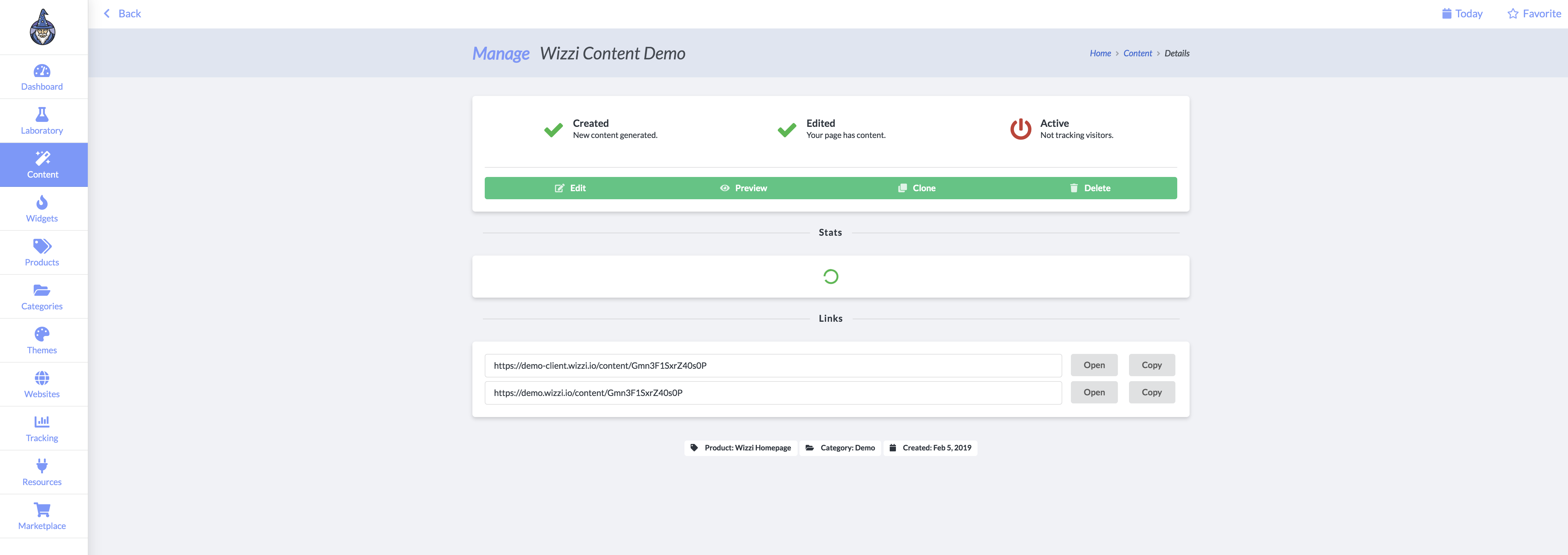Select Themes menu label
1568x555 pixels.
[42, 350]
